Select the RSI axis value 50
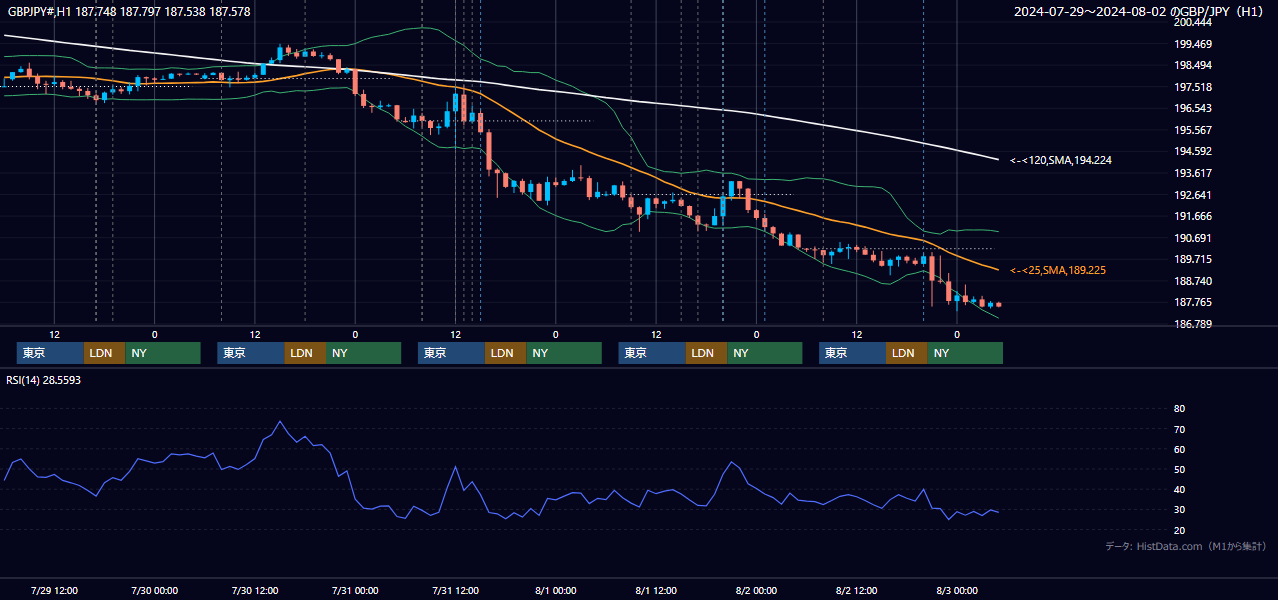 1179,469
